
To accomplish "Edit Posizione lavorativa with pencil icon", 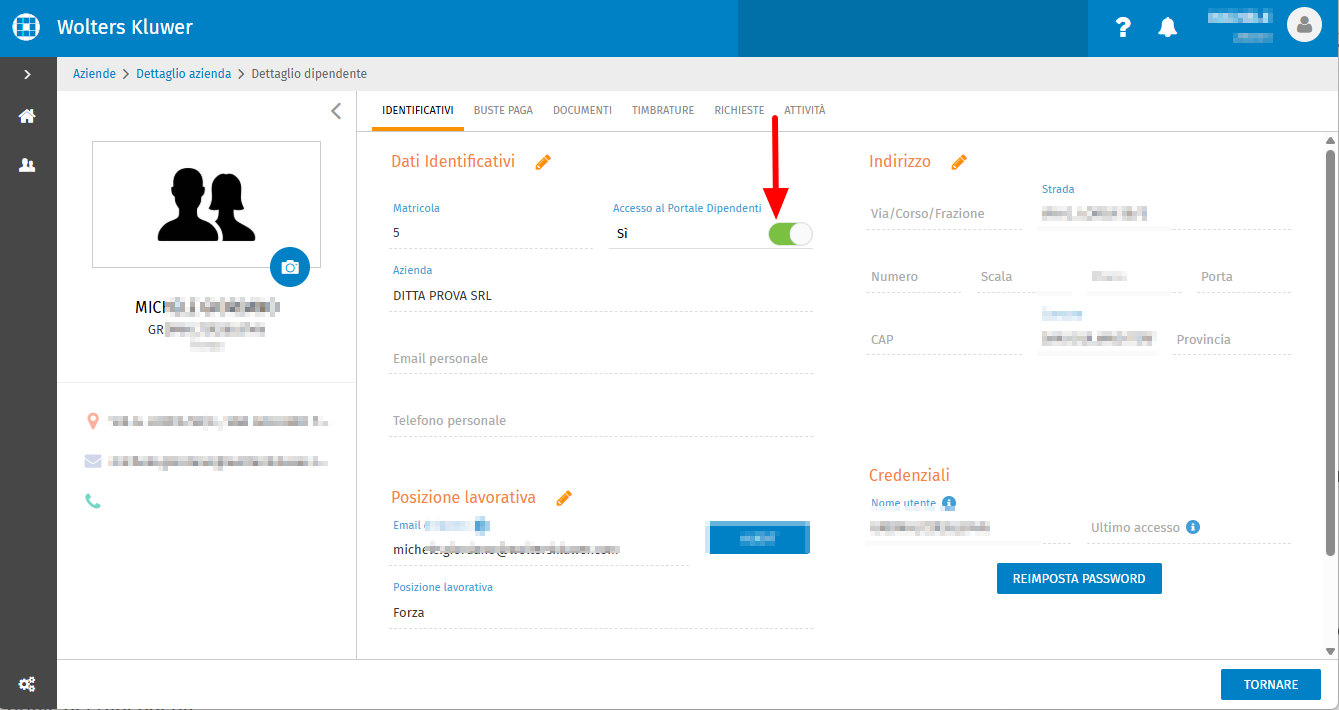I will coord(564,498).
